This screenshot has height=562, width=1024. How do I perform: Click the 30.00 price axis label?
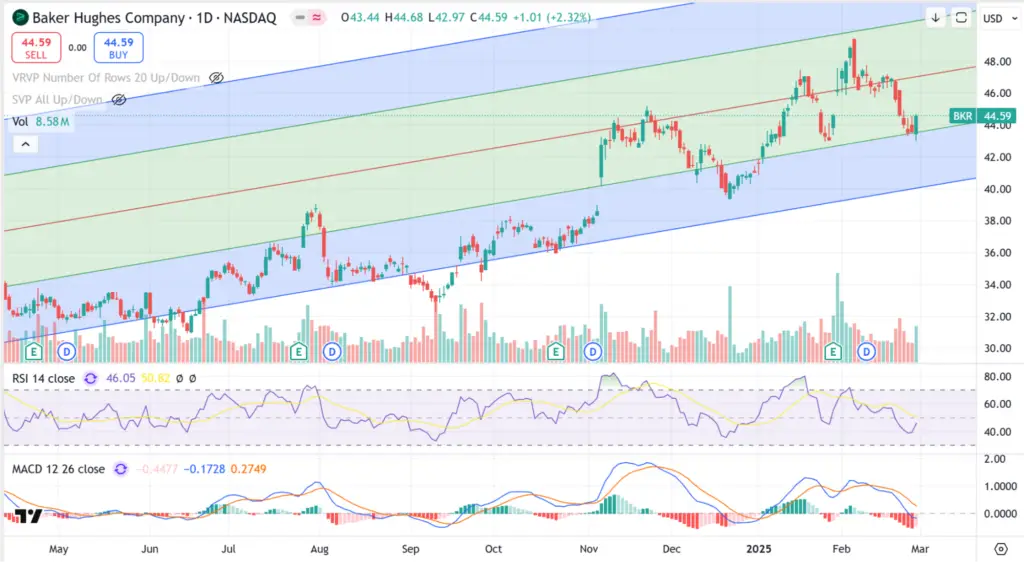click(997, 349)
